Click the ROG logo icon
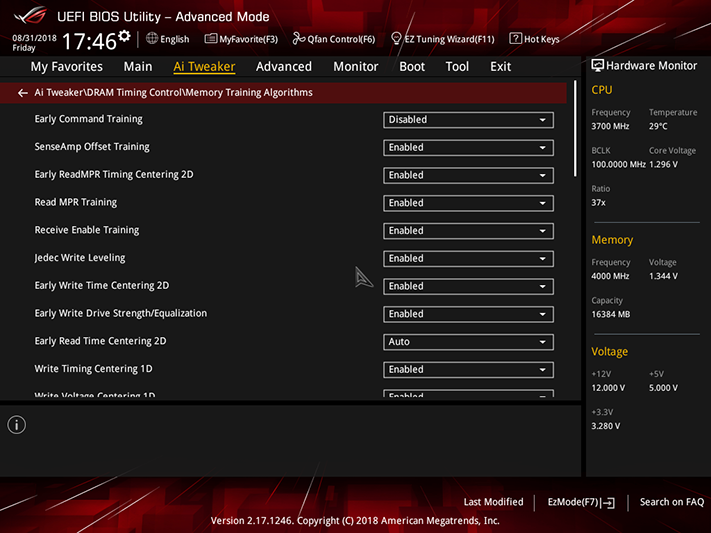Viewport: 711px width, 533px height. pos(30,16)
